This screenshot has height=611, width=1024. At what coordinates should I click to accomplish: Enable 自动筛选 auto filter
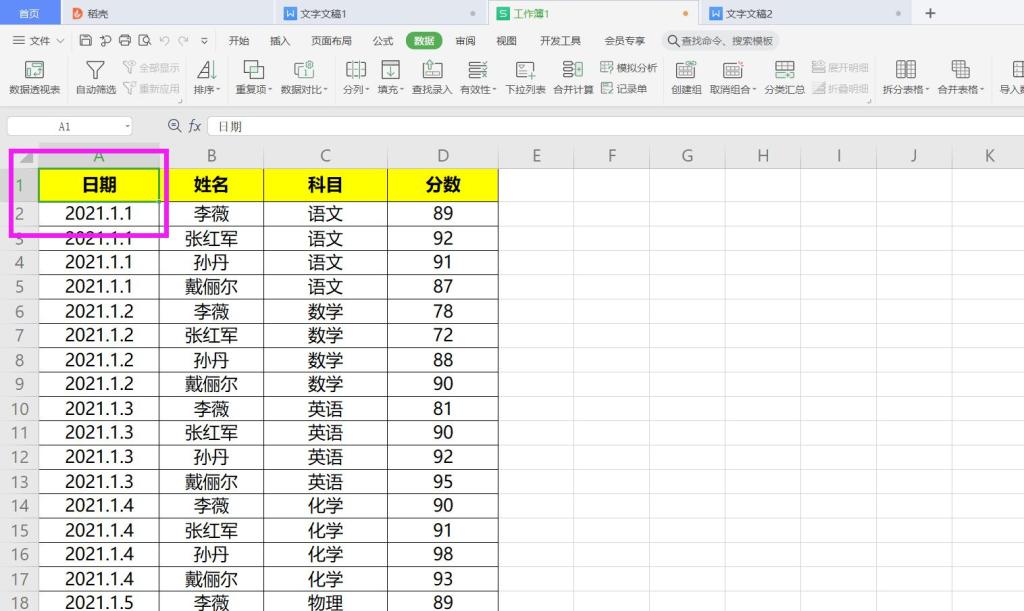pyautogui.click(x=95, y=77)
